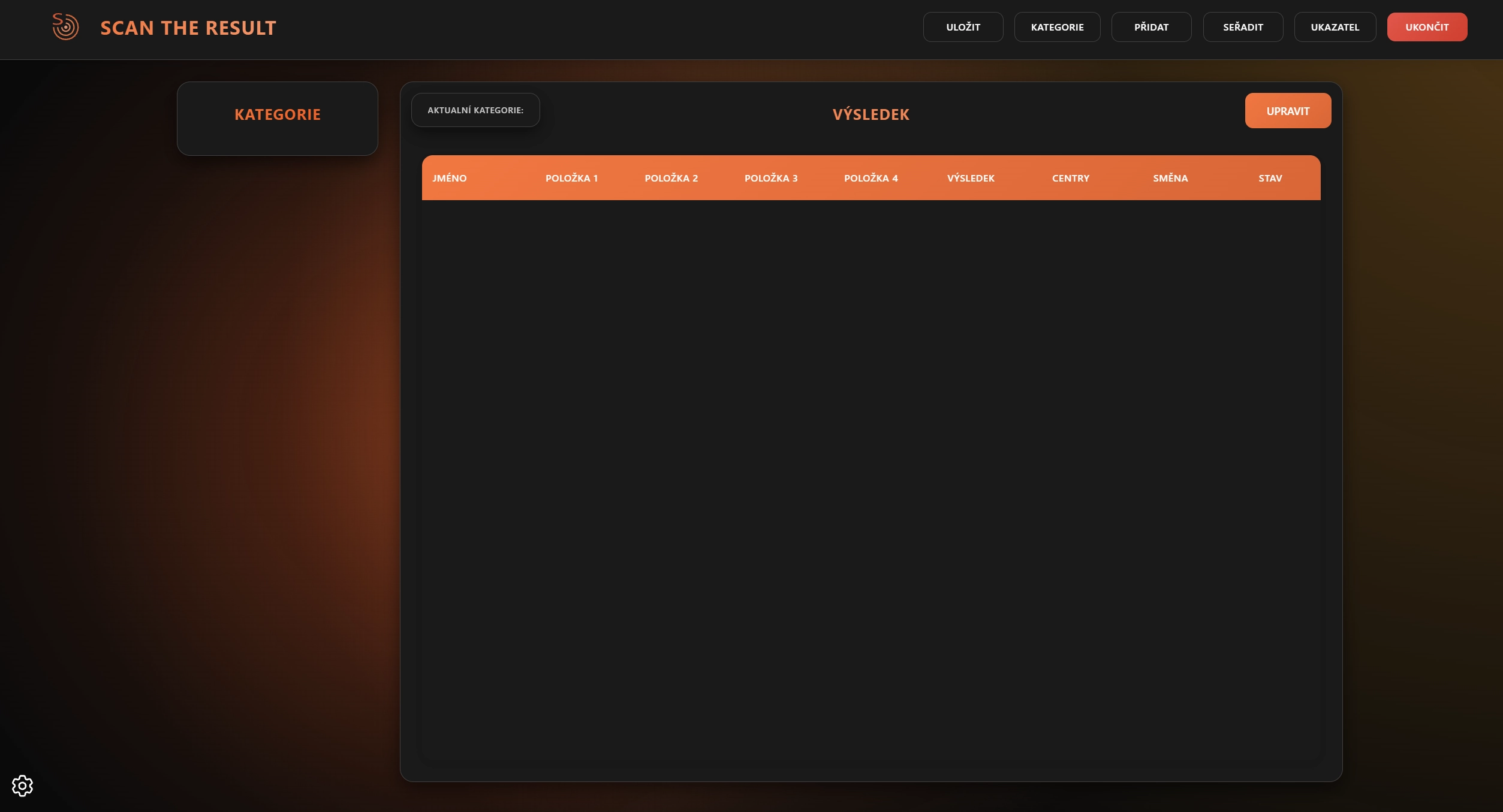Click the UPRAVIT edit button
Image resolution: width=1503 pixels, height=812 pixels.
[1288, 111]
